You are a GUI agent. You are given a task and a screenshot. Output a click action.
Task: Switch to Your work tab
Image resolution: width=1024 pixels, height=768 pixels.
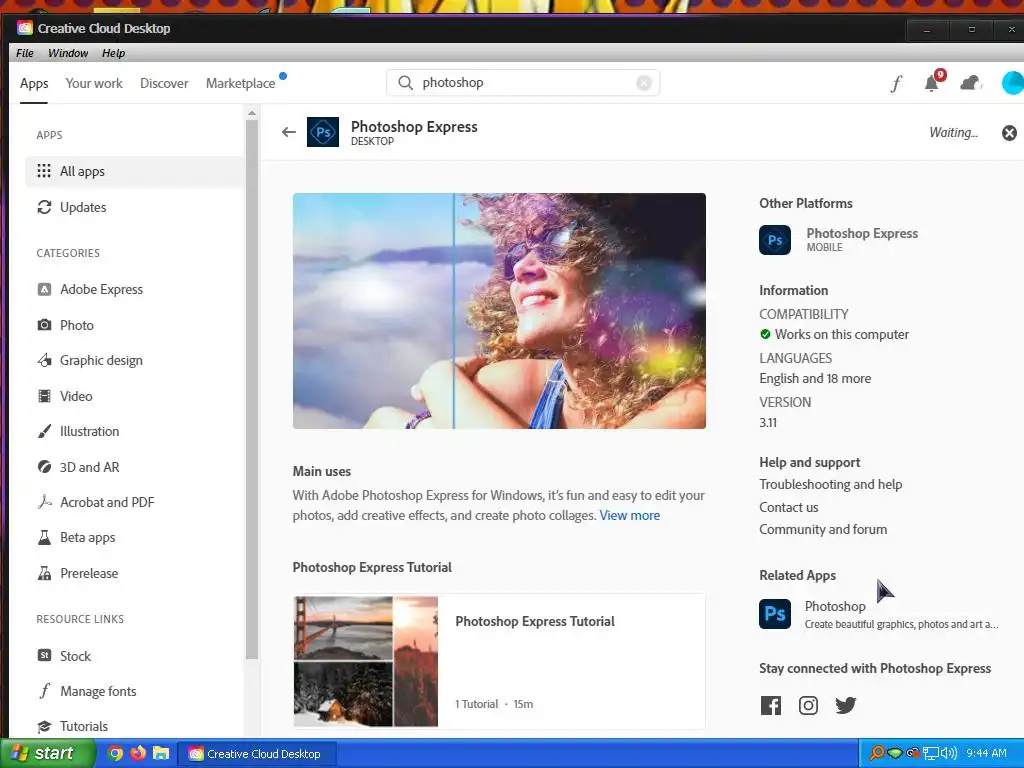tap(94, 84)
